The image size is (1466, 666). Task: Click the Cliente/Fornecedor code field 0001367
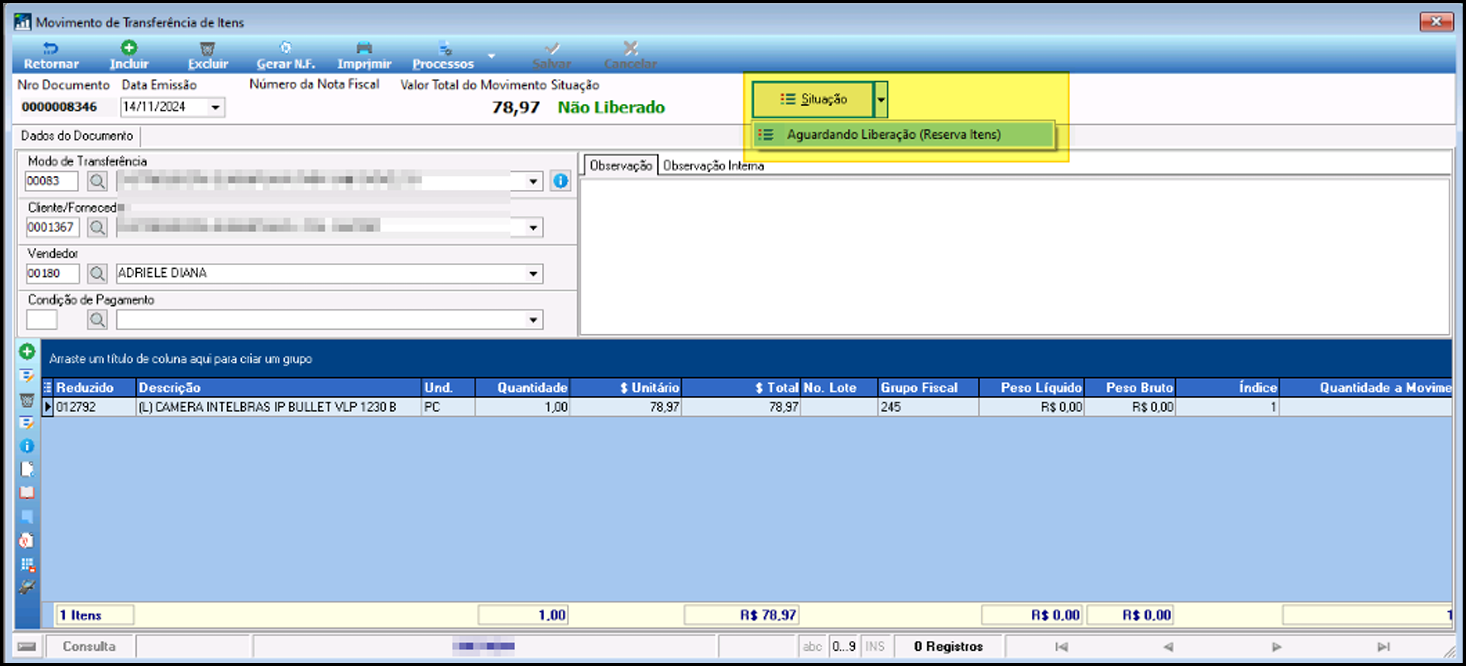52,227
